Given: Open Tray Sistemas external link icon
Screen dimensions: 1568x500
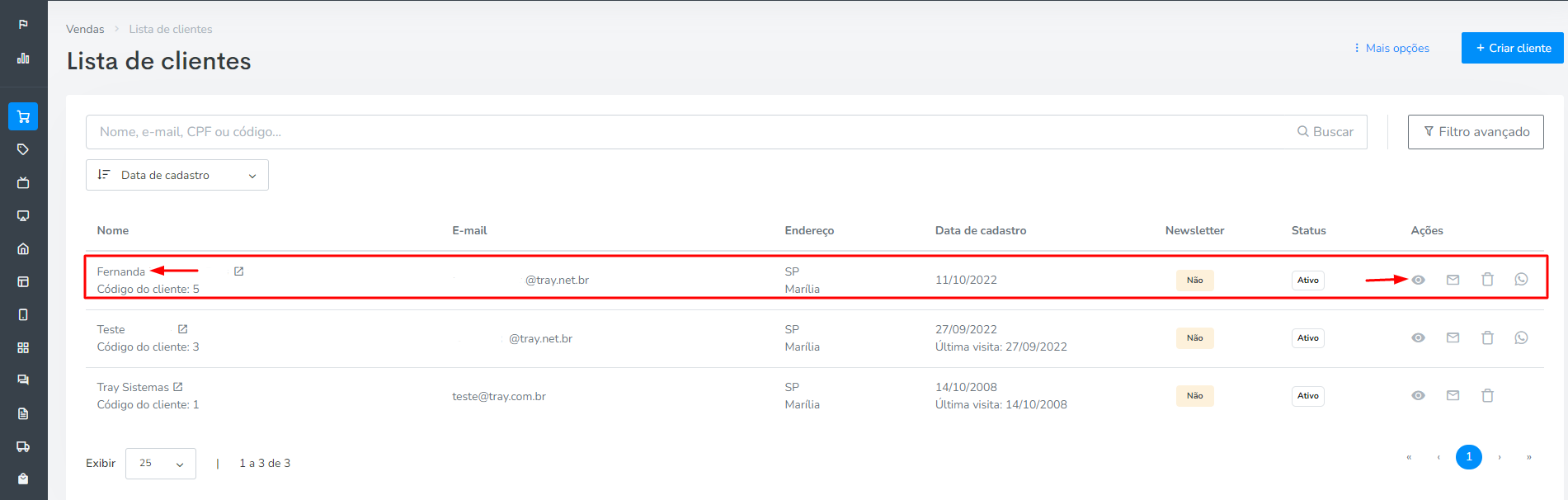Looking at the screenshot, I should coord(178,387).
